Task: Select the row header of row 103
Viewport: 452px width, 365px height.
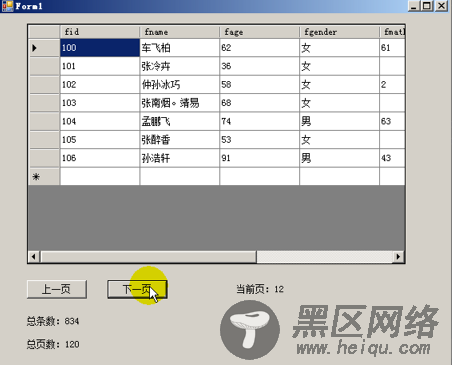Action: point(44,103)
